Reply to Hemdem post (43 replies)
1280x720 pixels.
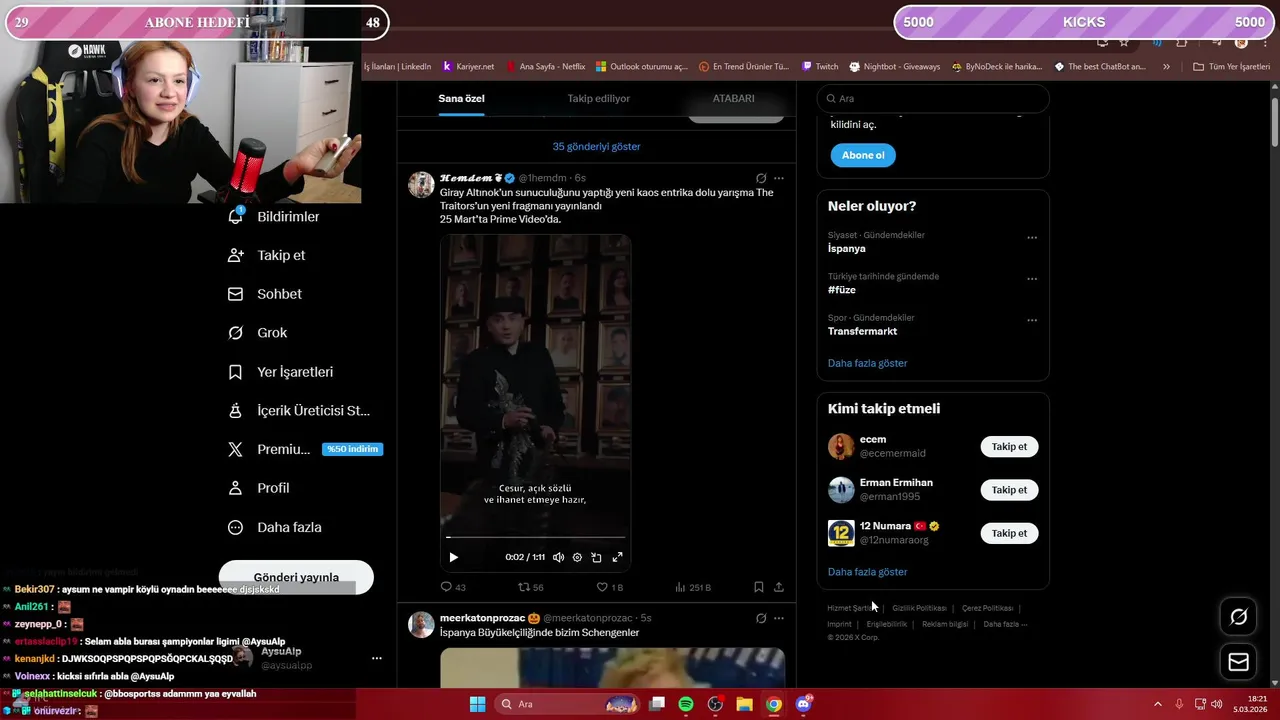[453, 587]
